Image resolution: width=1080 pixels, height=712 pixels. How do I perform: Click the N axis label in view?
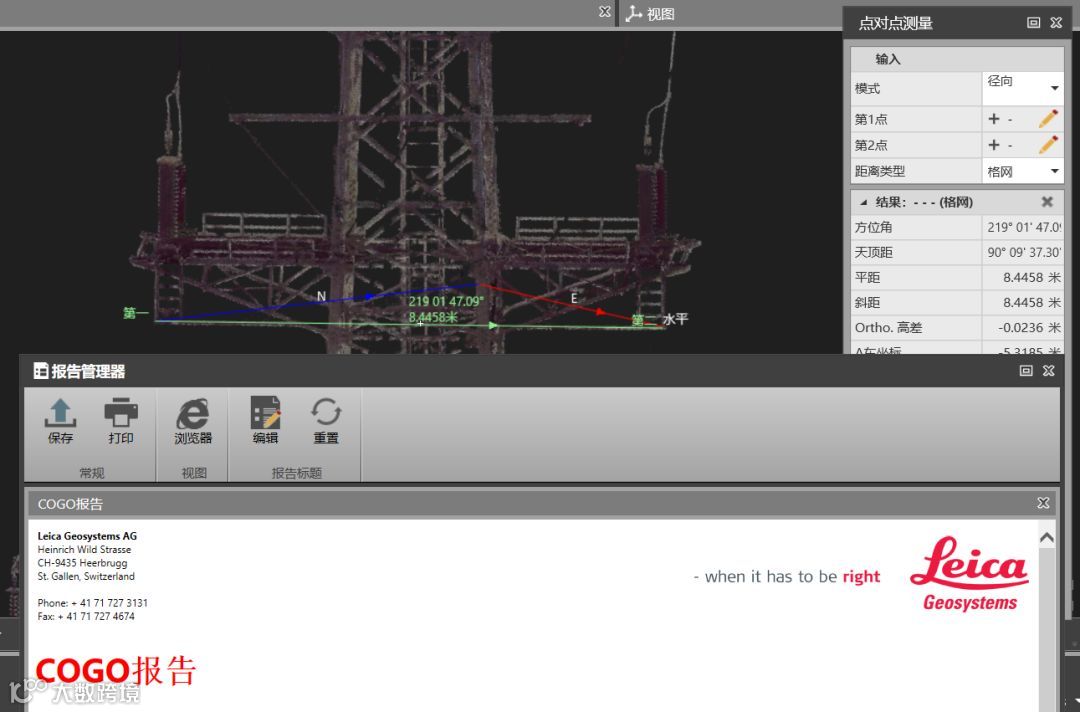point(321,296)
